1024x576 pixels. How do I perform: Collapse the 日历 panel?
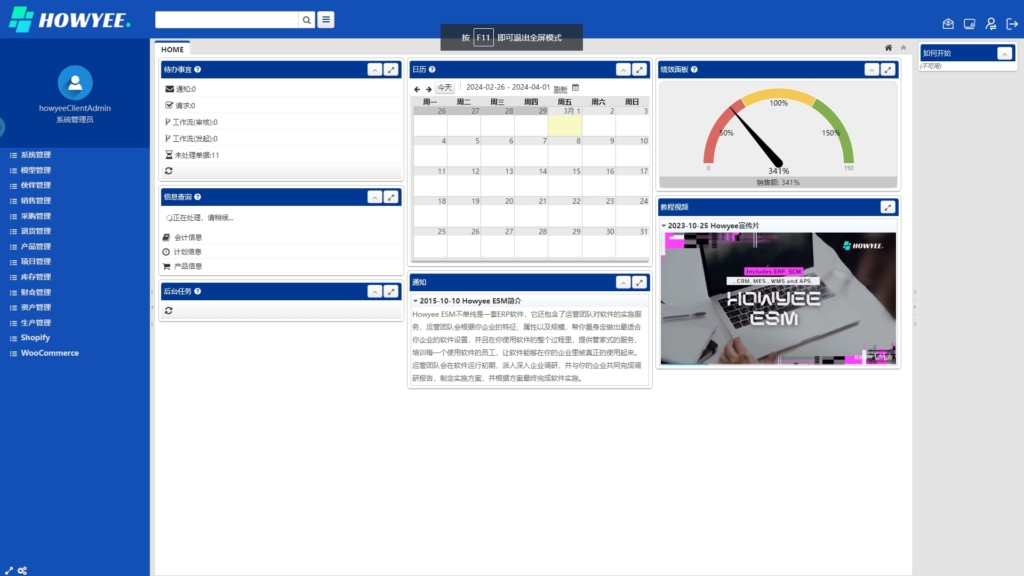coord(623,69)
